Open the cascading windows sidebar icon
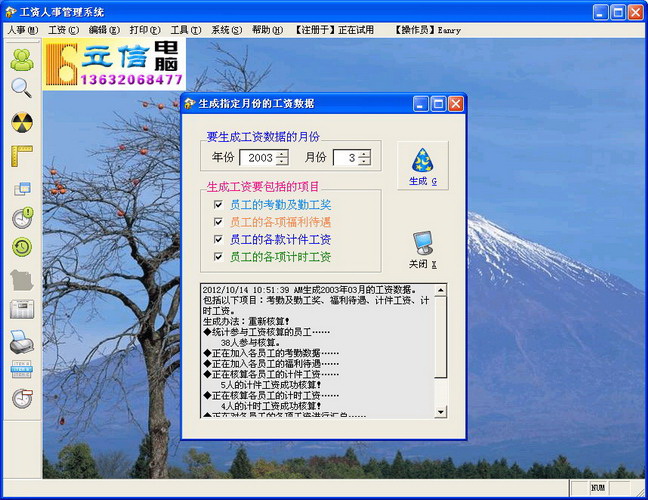This screenshot has height=500, width=648. (22, 188)
